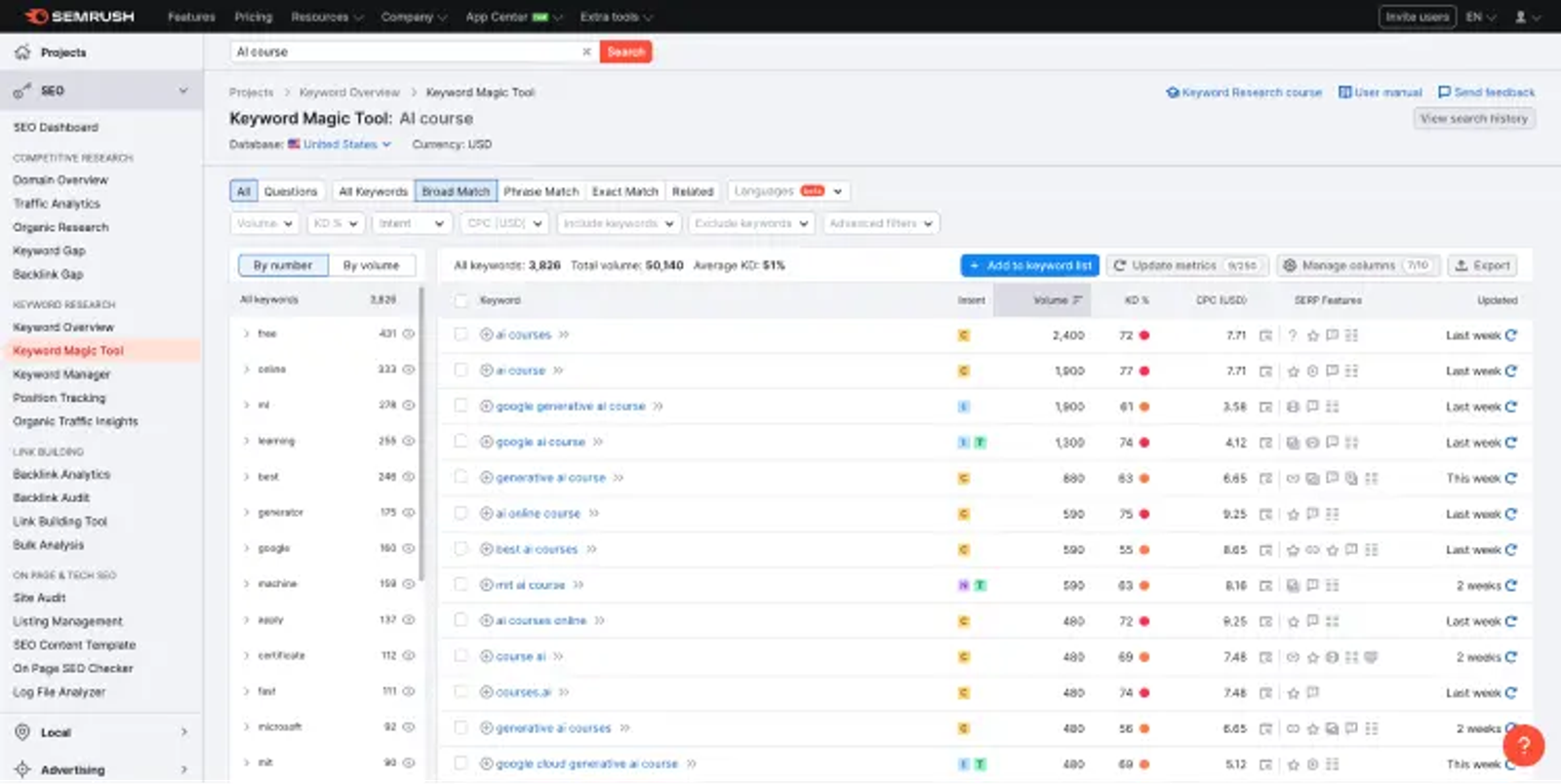Tick the select-all checkbox in Keyword header
The width and height of the screenshot is (1561, 784).
coord(460,300)
